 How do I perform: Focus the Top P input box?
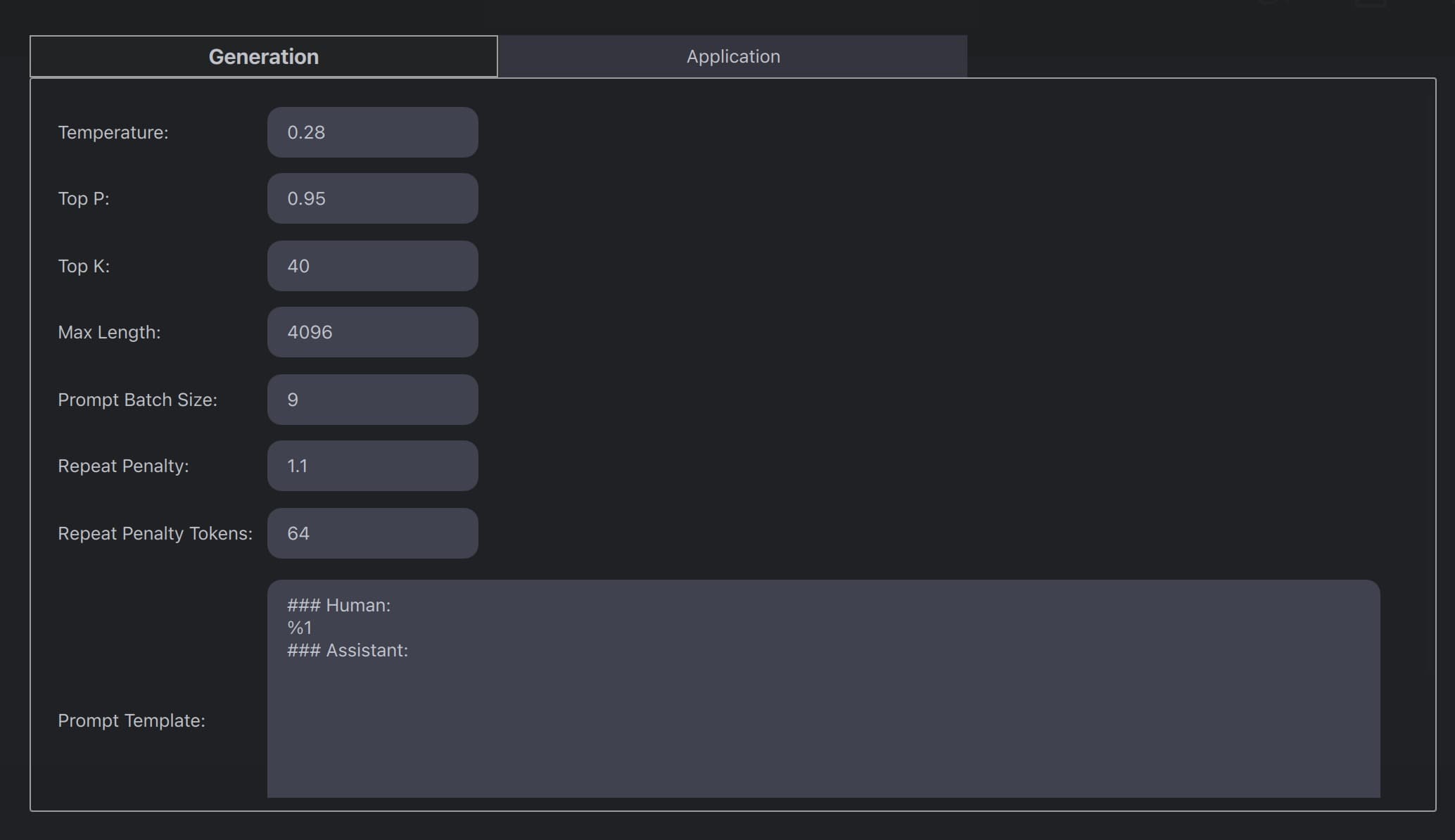372,198
